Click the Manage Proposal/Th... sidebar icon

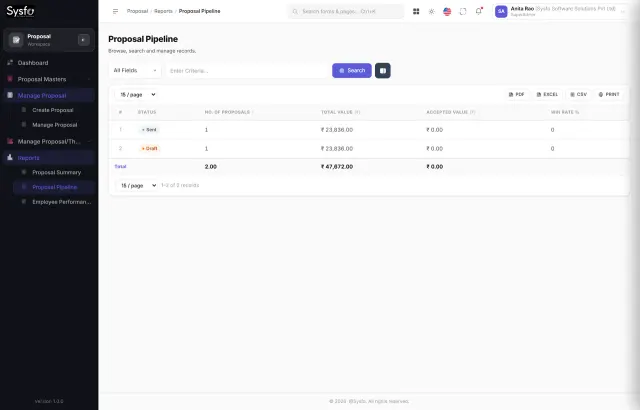coord(10,141)
